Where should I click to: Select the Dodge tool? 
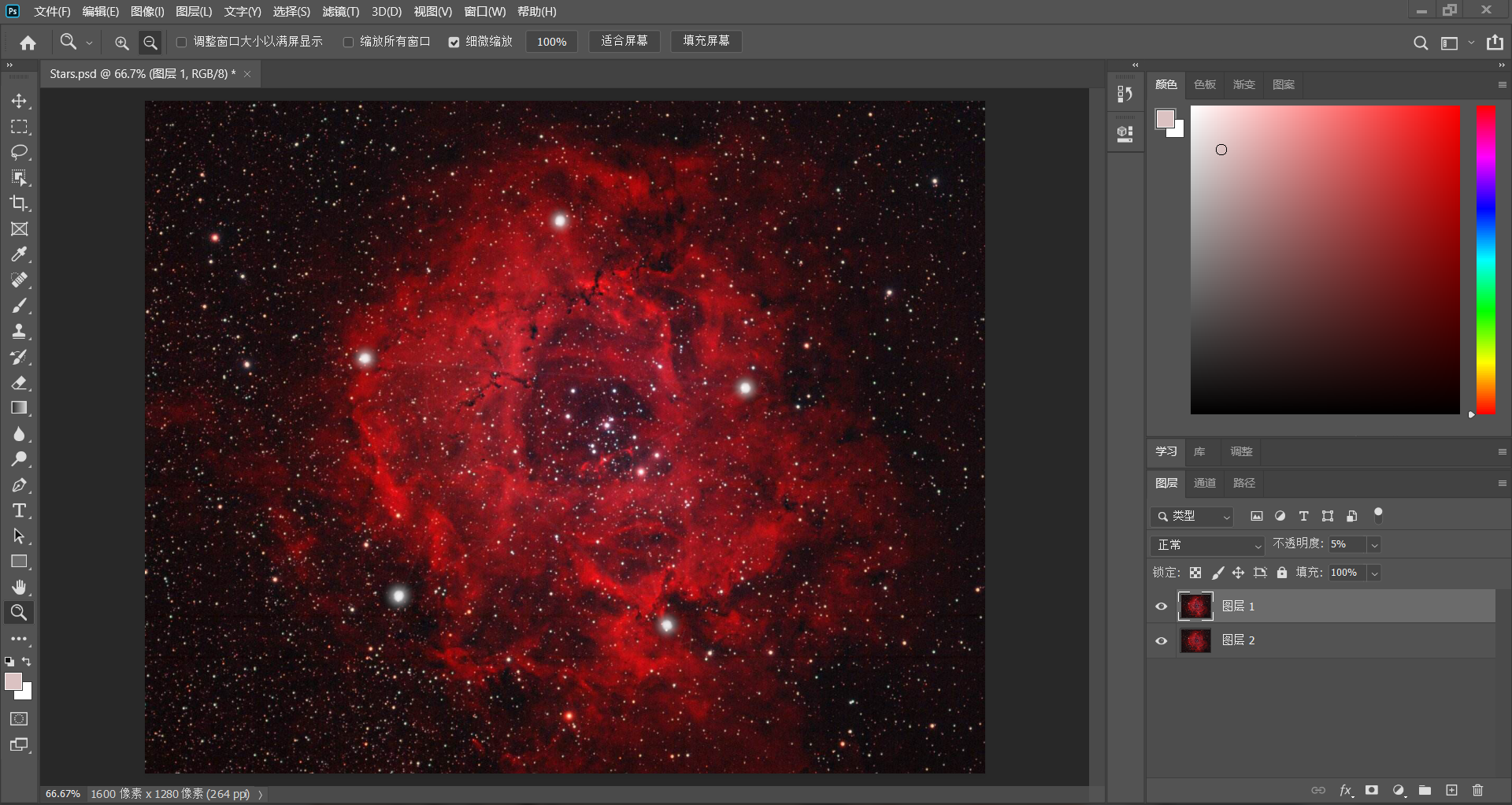click(19, 459)
